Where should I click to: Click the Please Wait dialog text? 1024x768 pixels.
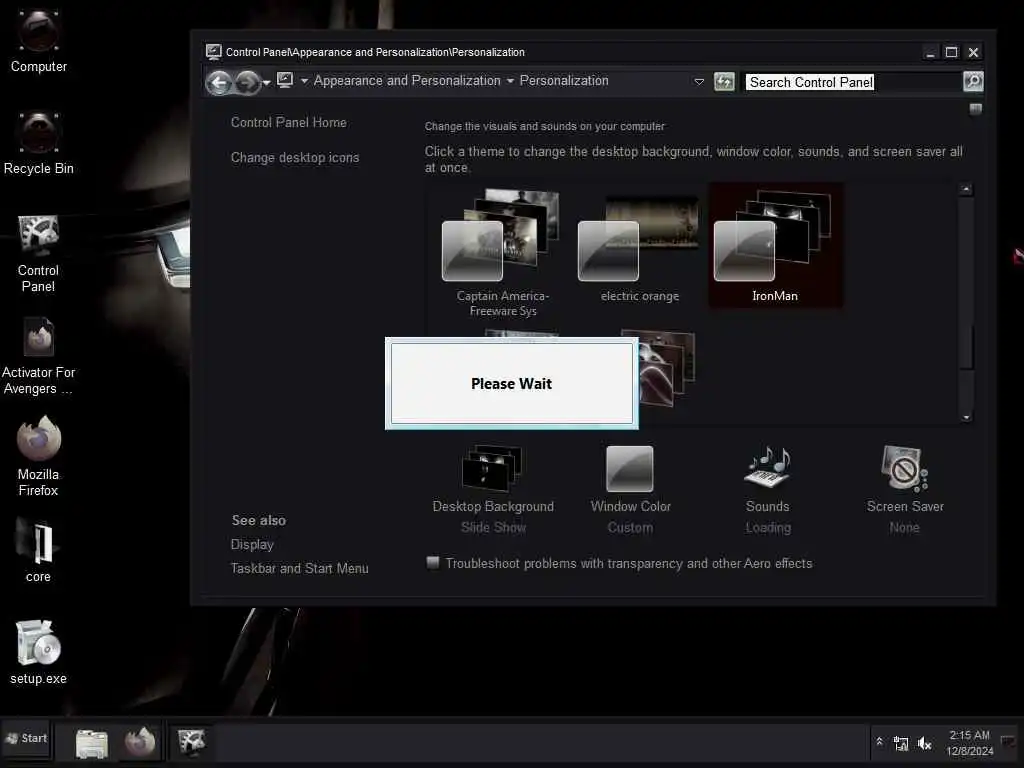click(x=511, y=383)
